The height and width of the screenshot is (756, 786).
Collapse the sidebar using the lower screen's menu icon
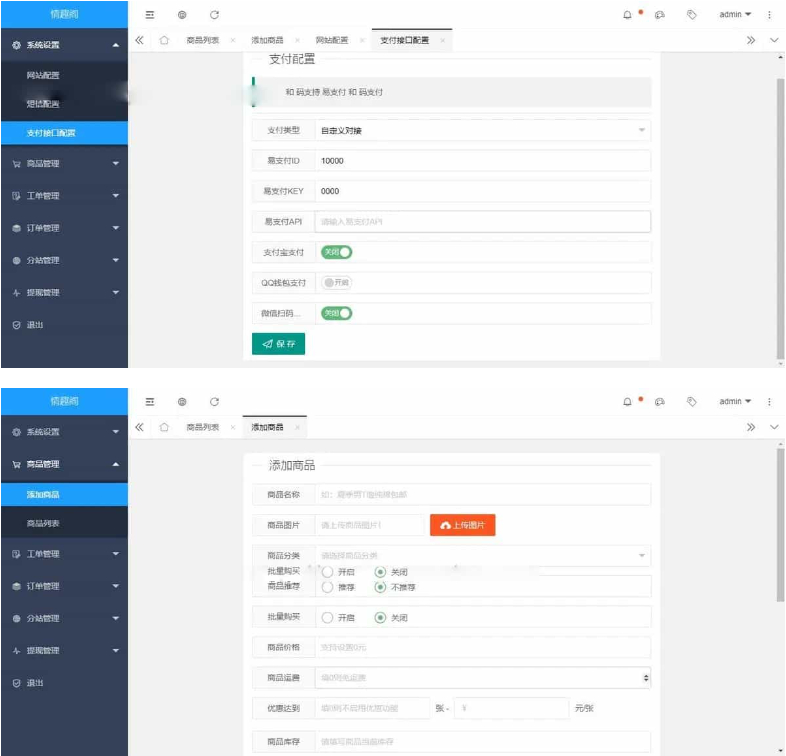tap(150, 402)
